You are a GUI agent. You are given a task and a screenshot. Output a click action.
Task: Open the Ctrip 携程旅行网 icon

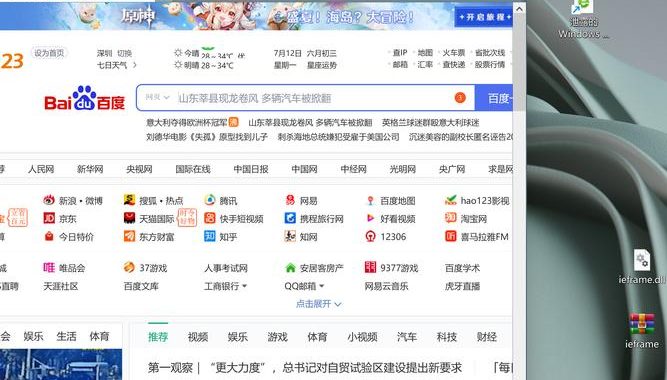point(290,218)
